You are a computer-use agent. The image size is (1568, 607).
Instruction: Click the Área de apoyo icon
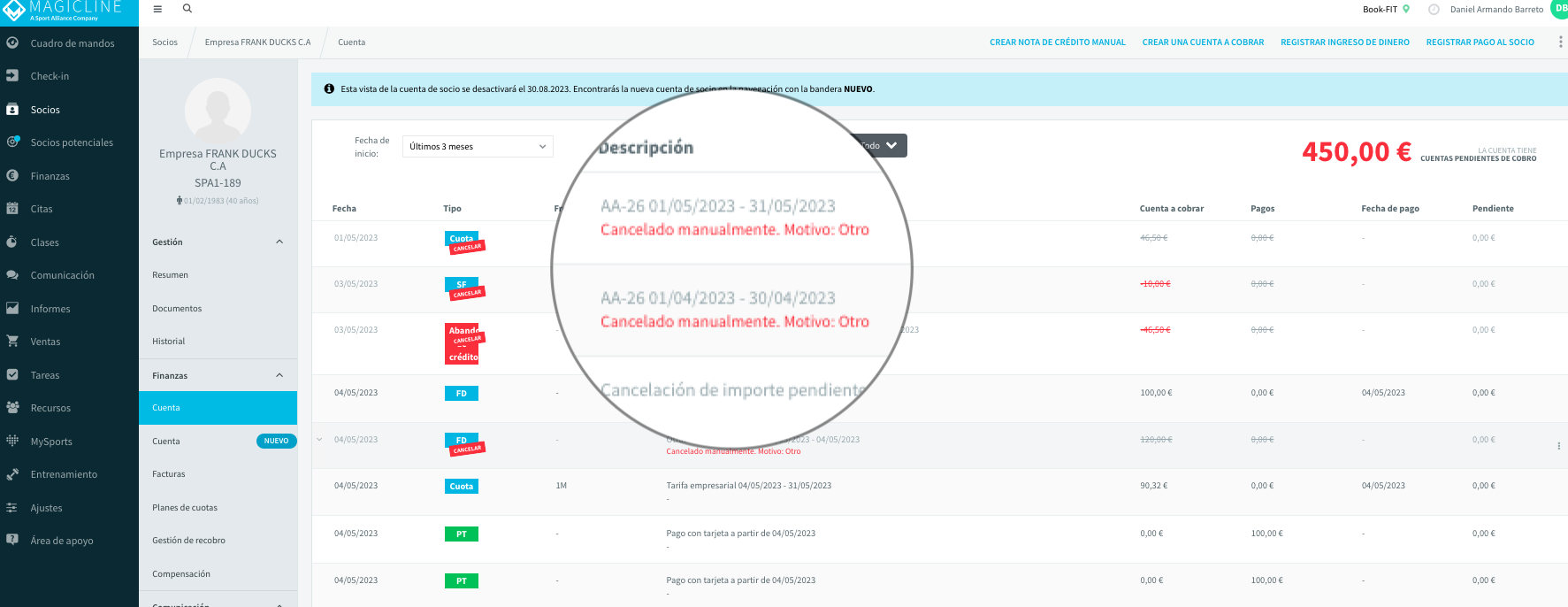point(12,540)
